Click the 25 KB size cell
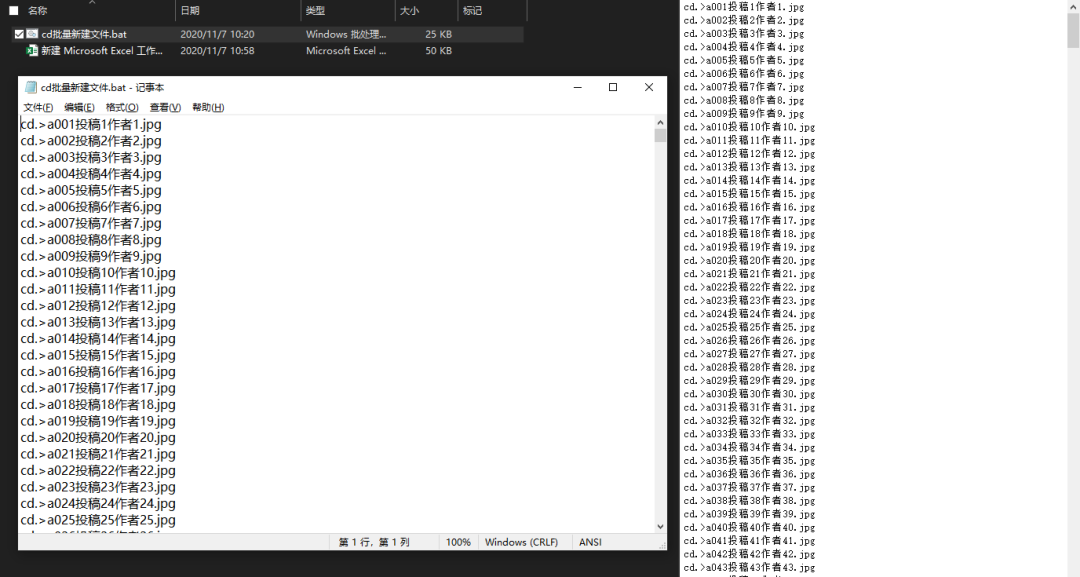 tap(438, 34)
